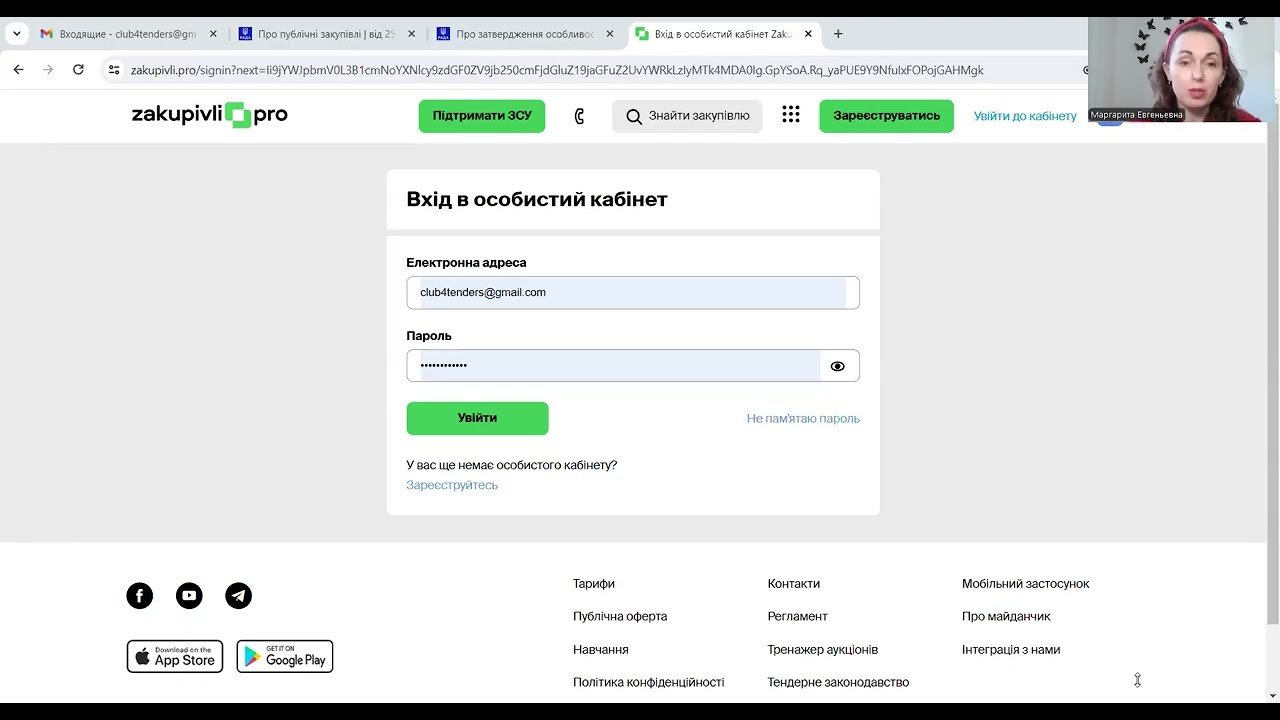Open the Регламент footer link
This screenshot has width=1280, height=720.
coord(798,617)
